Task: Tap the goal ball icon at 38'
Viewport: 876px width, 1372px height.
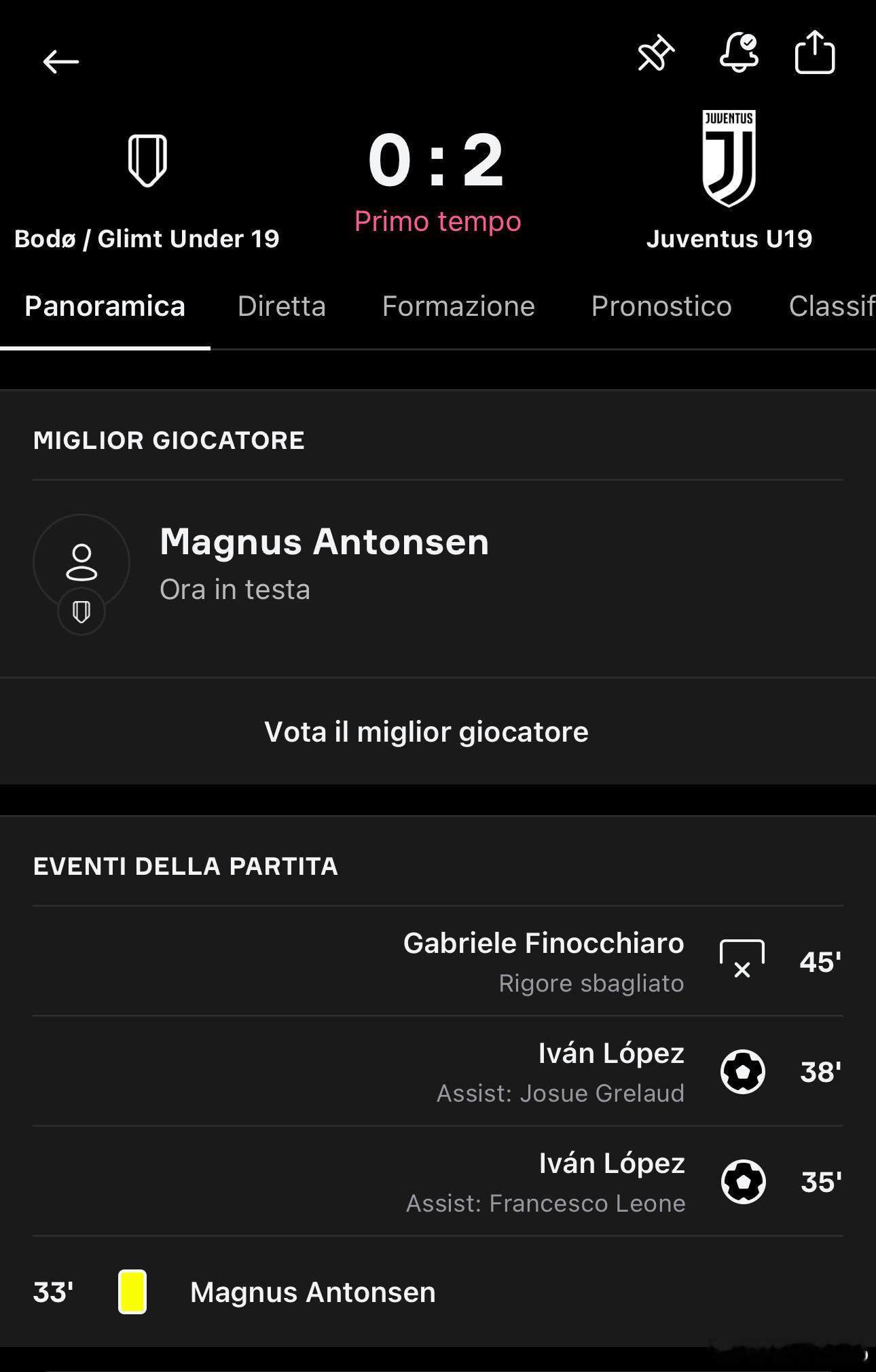Action: pos(743,1072)
